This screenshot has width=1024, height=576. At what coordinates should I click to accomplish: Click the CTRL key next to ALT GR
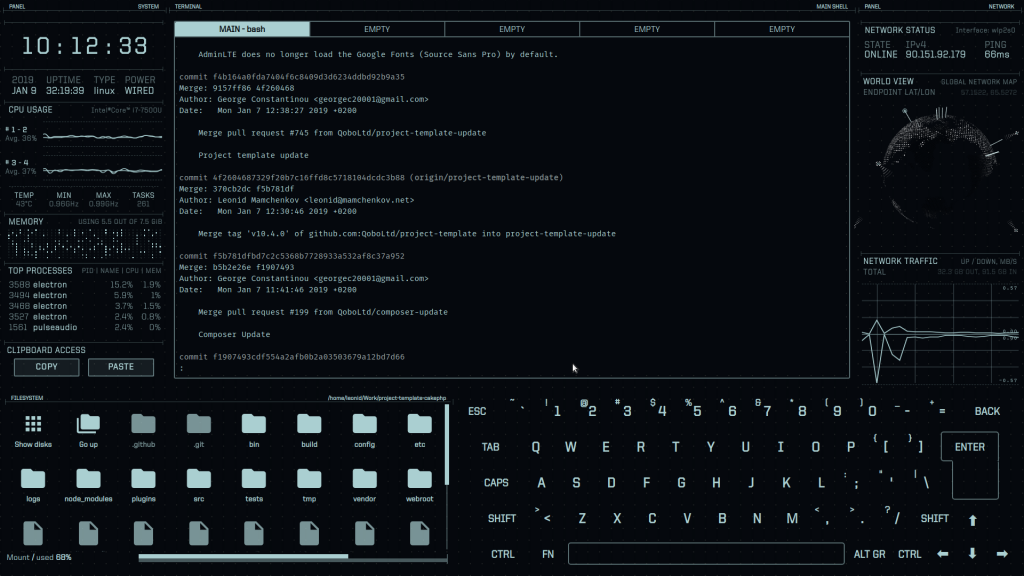[x=910, y=554]
